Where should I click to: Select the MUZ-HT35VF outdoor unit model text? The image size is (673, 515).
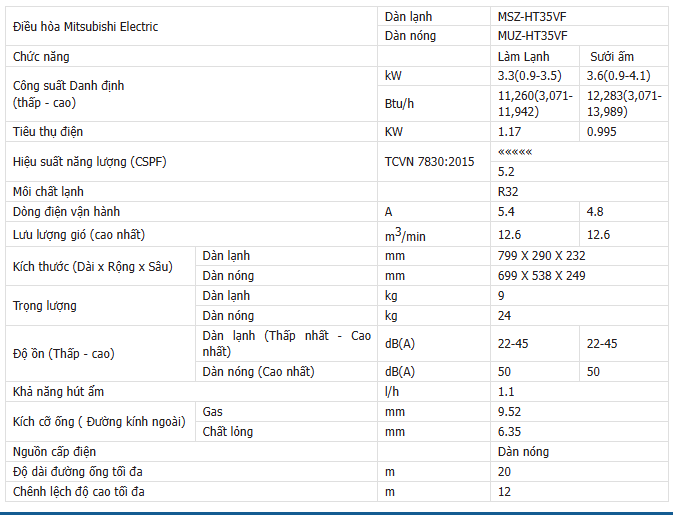click(x=532, y=36)
